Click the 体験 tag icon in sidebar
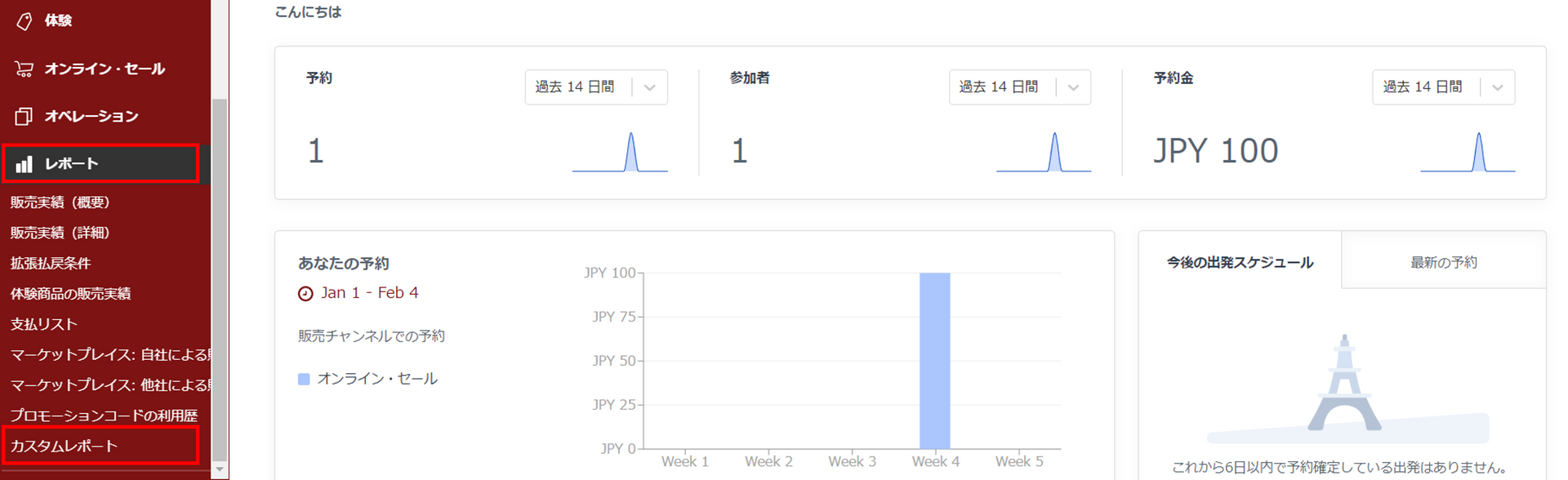 click(x=24, y=21)
